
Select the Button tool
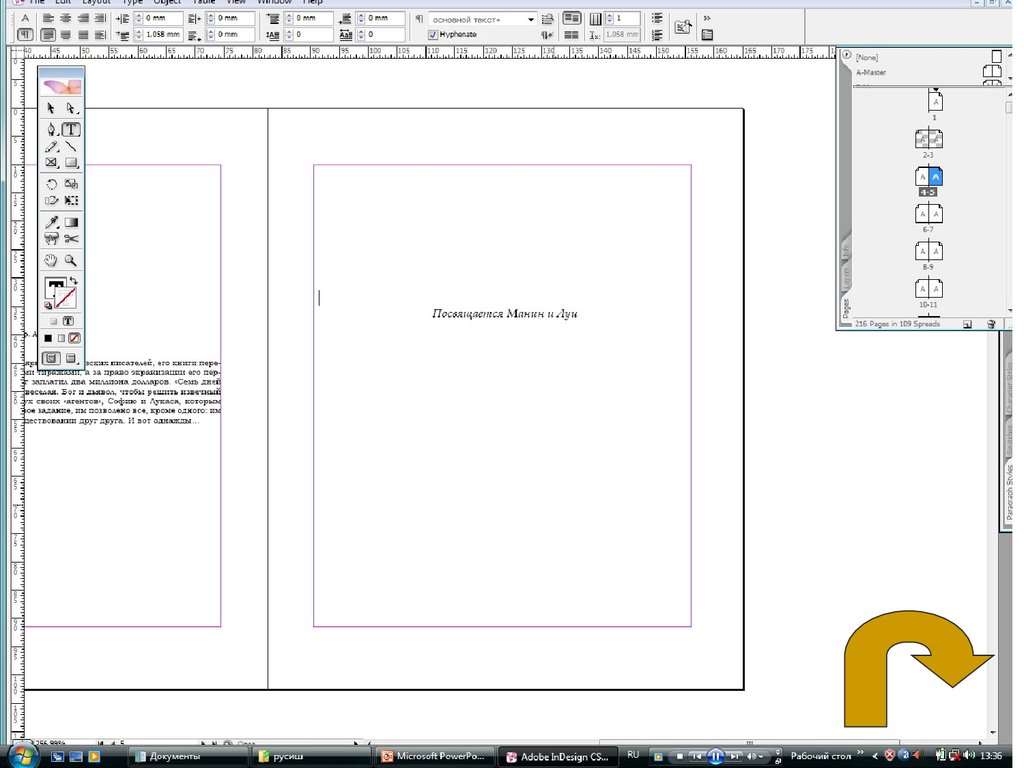tap(52, 239)
